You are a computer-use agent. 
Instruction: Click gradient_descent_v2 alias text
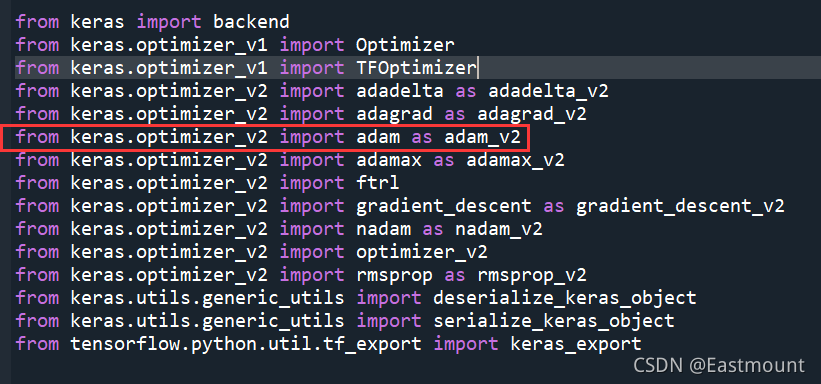click(680, 206)
